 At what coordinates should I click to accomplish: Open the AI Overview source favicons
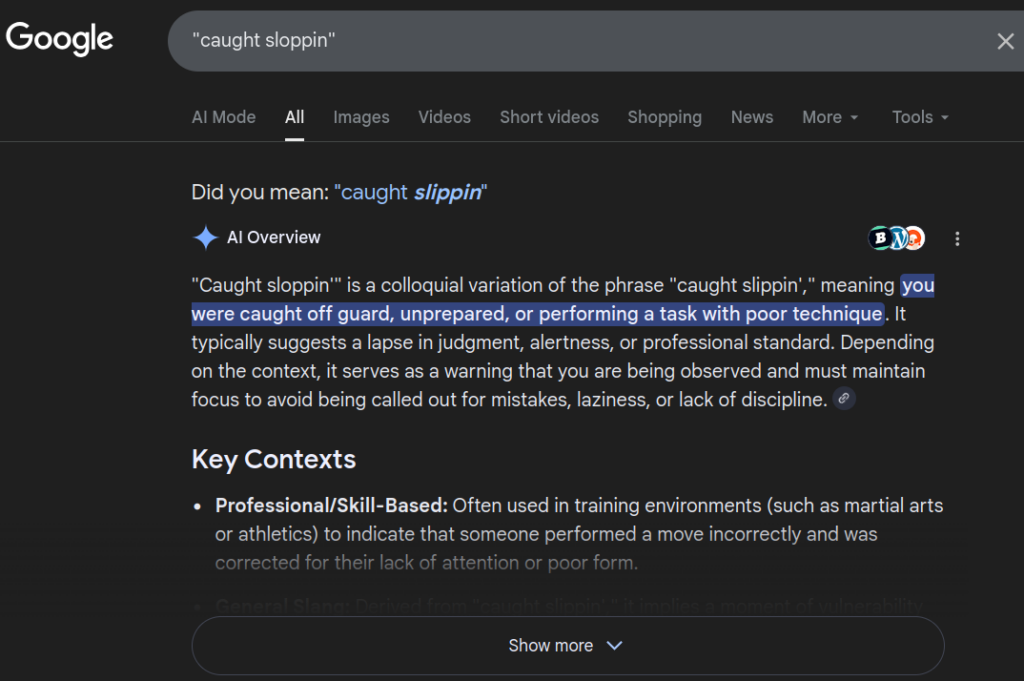tap(896, 238)
